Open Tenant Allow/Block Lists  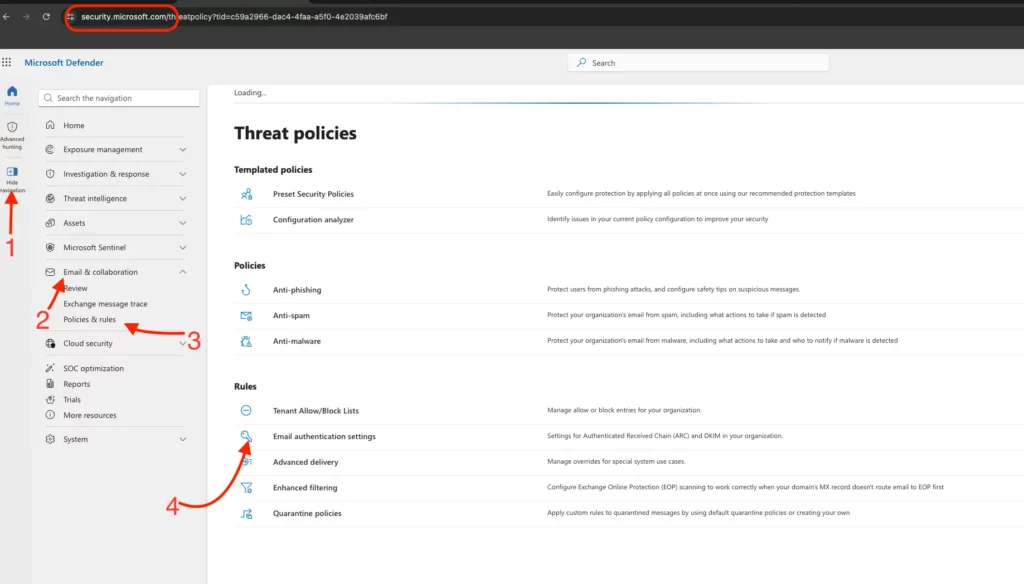click(x=315, y=410)
